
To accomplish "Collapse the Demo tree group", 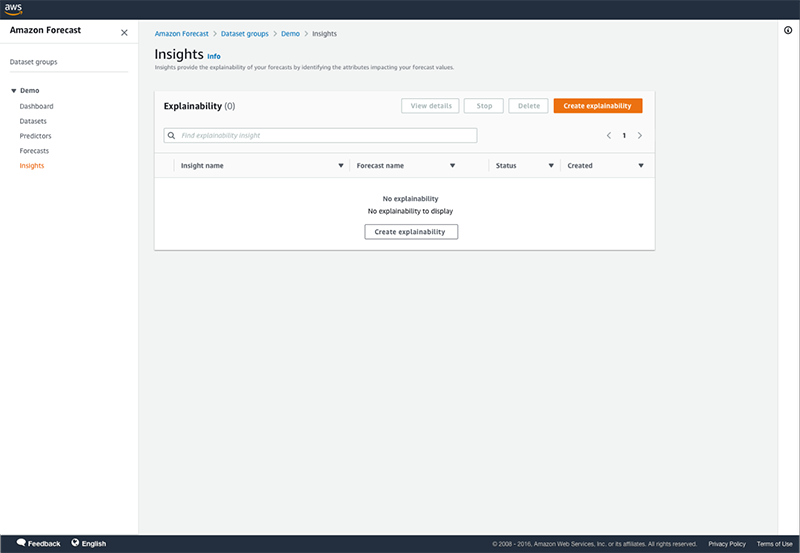I will tap(14, 91).
